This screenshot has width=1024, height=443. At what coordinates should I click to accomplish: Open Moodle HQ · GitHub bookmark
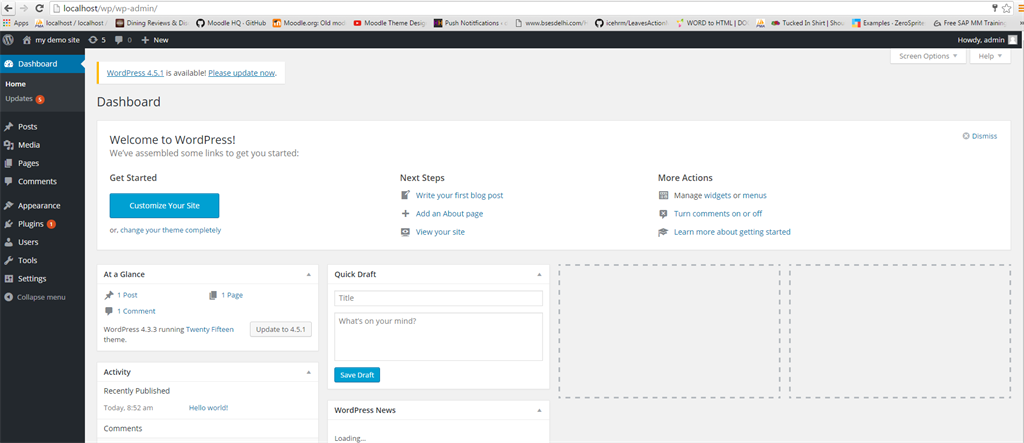(x=231, y=23)
